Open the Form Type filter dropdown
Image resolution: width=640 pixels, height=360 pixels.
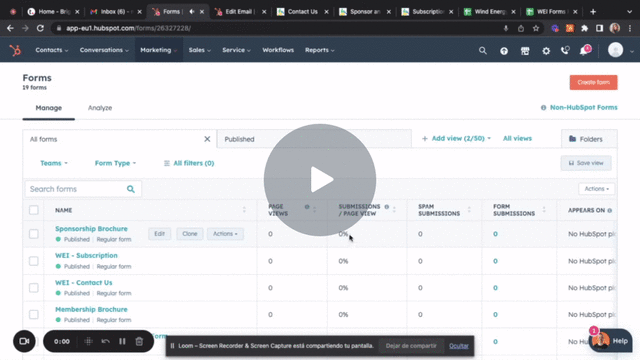pos(116,163)
